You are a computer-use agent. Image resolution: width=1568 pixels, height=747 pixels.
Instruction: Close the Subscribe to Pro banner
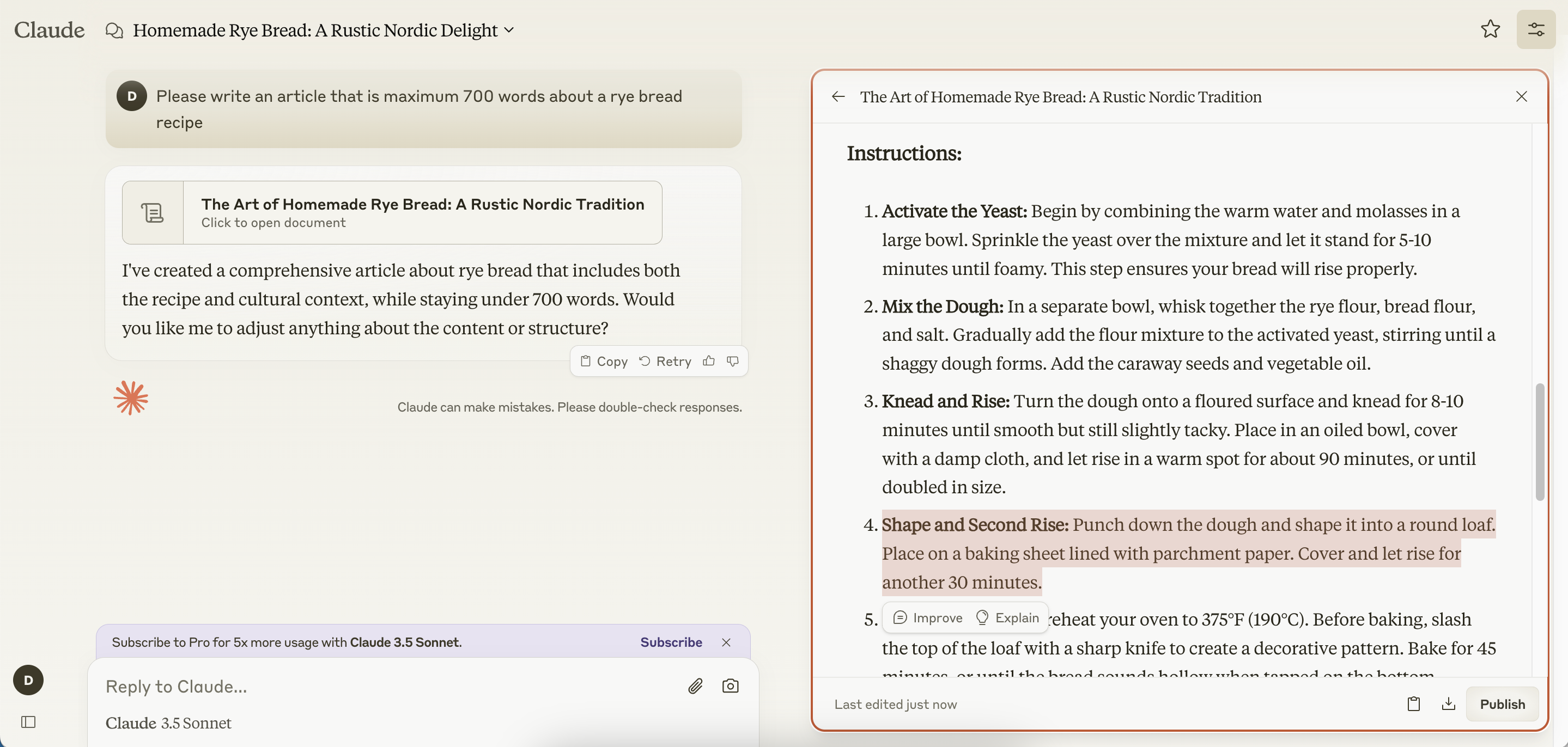tap(728, 641)
